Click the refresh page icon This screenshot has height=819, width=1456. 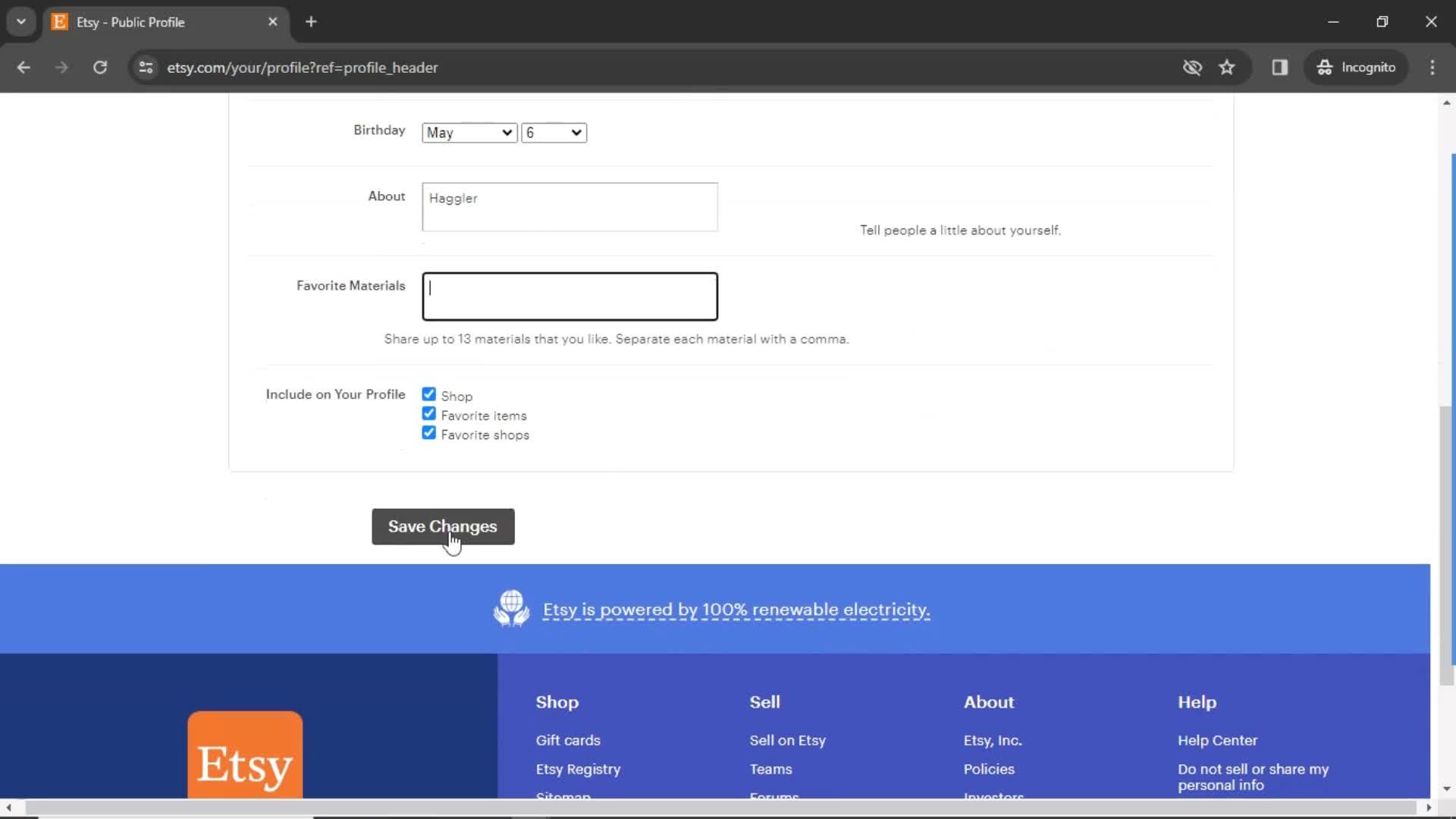[99, 67]
